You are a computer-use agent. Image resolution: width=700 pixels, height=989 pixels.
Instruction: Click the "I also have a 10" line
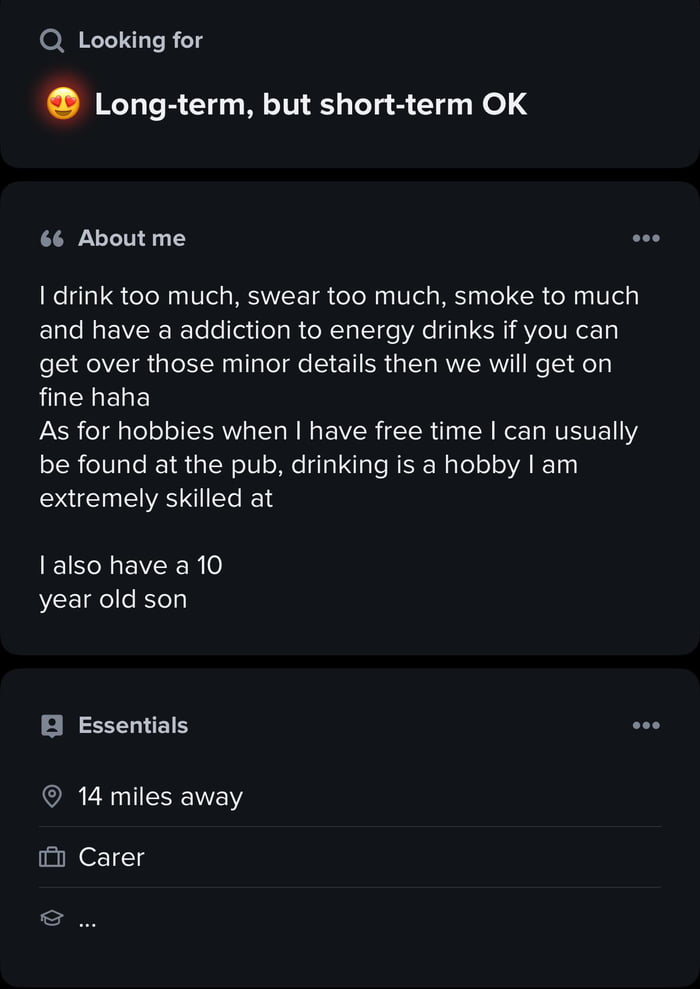pyautogui.click(x=130, y=566)
